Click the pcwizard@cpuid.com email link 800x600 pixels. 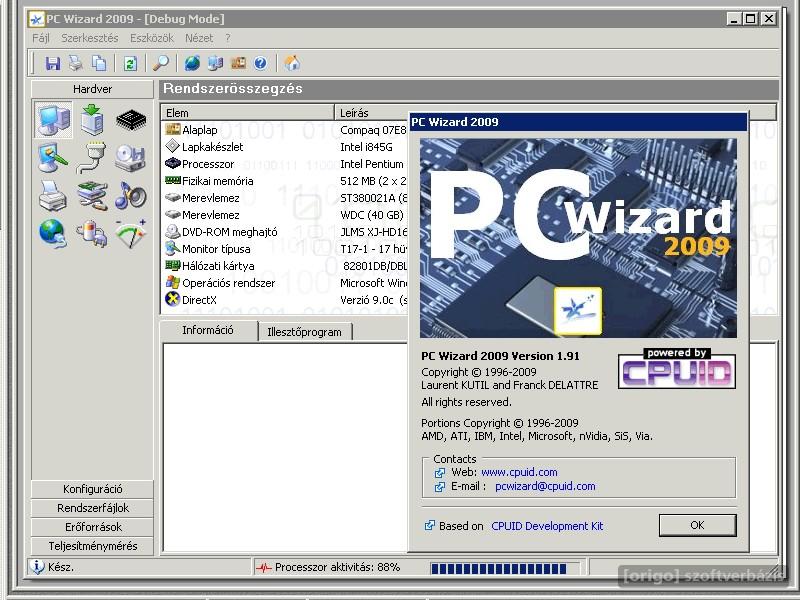click(545, 486)
